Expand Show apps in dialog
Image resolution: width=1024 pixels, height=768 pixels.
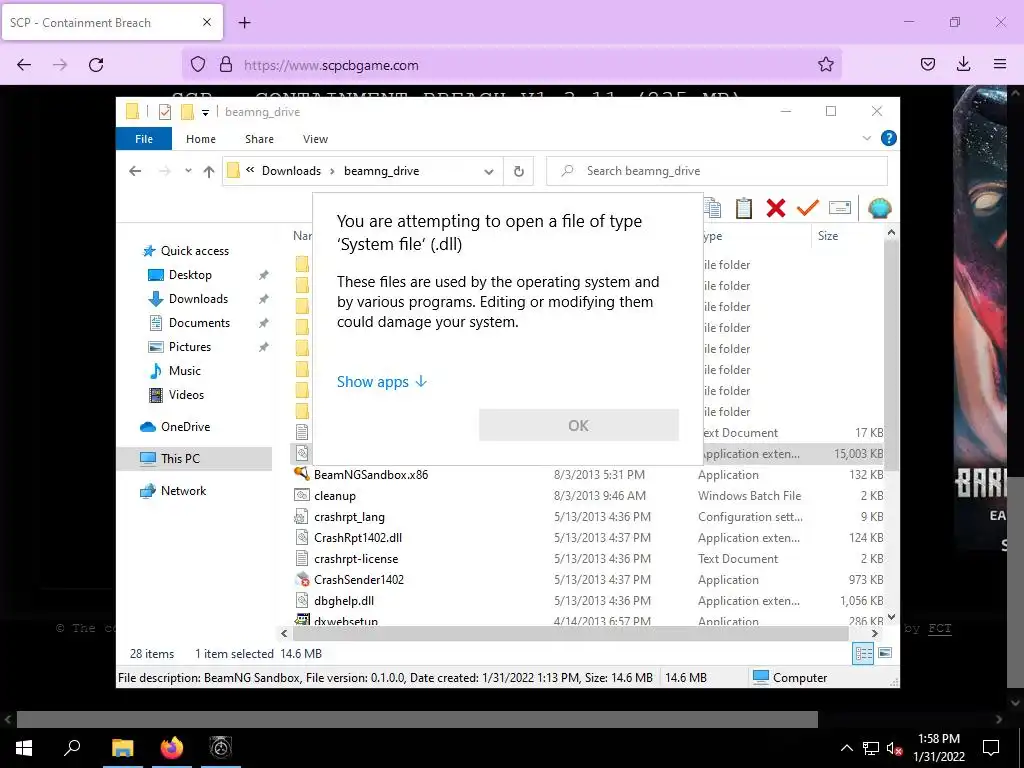(381, 382)
